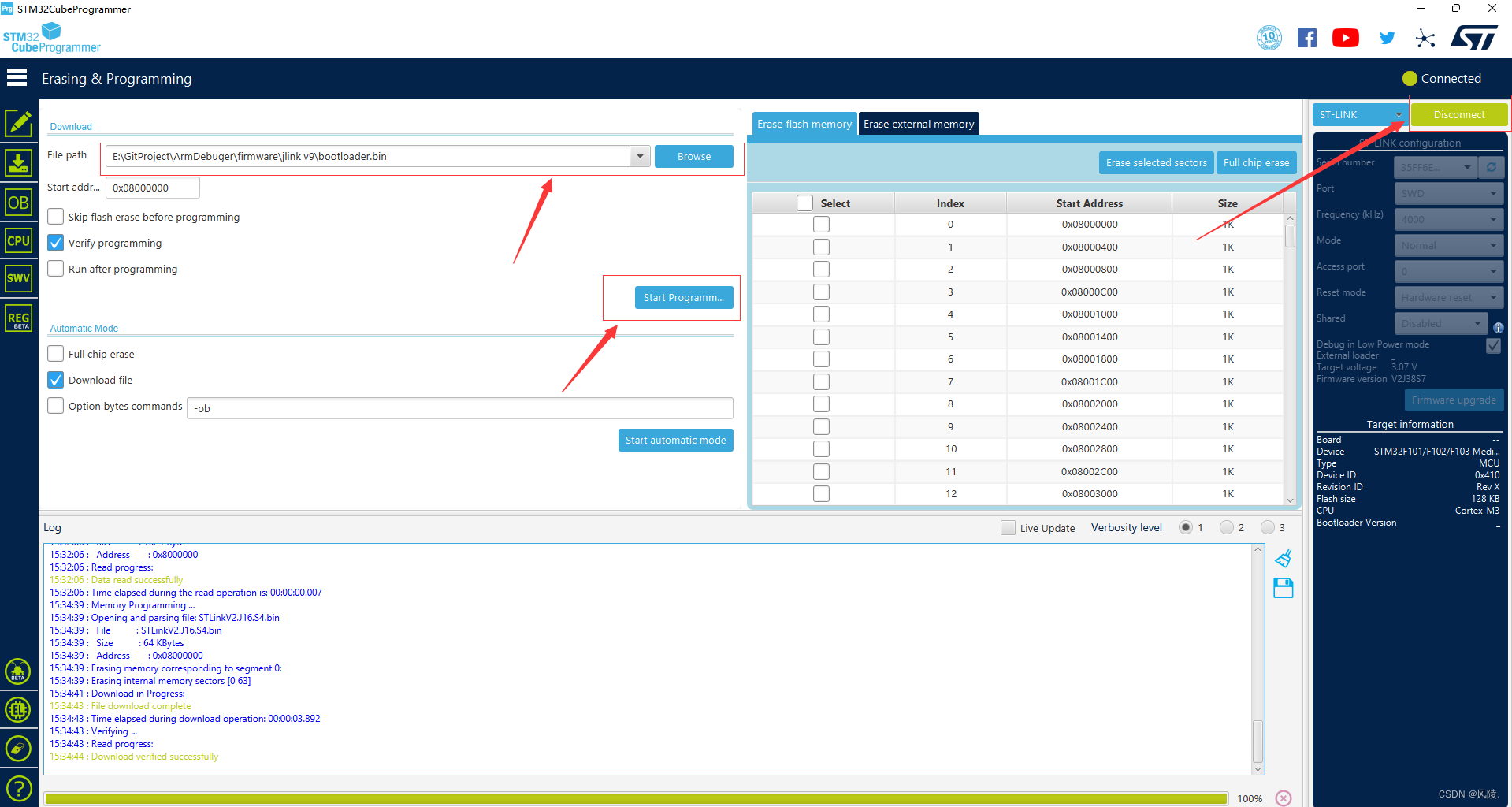
Task: Open the Reset mode dropdown
Action: coord(1449,297)
